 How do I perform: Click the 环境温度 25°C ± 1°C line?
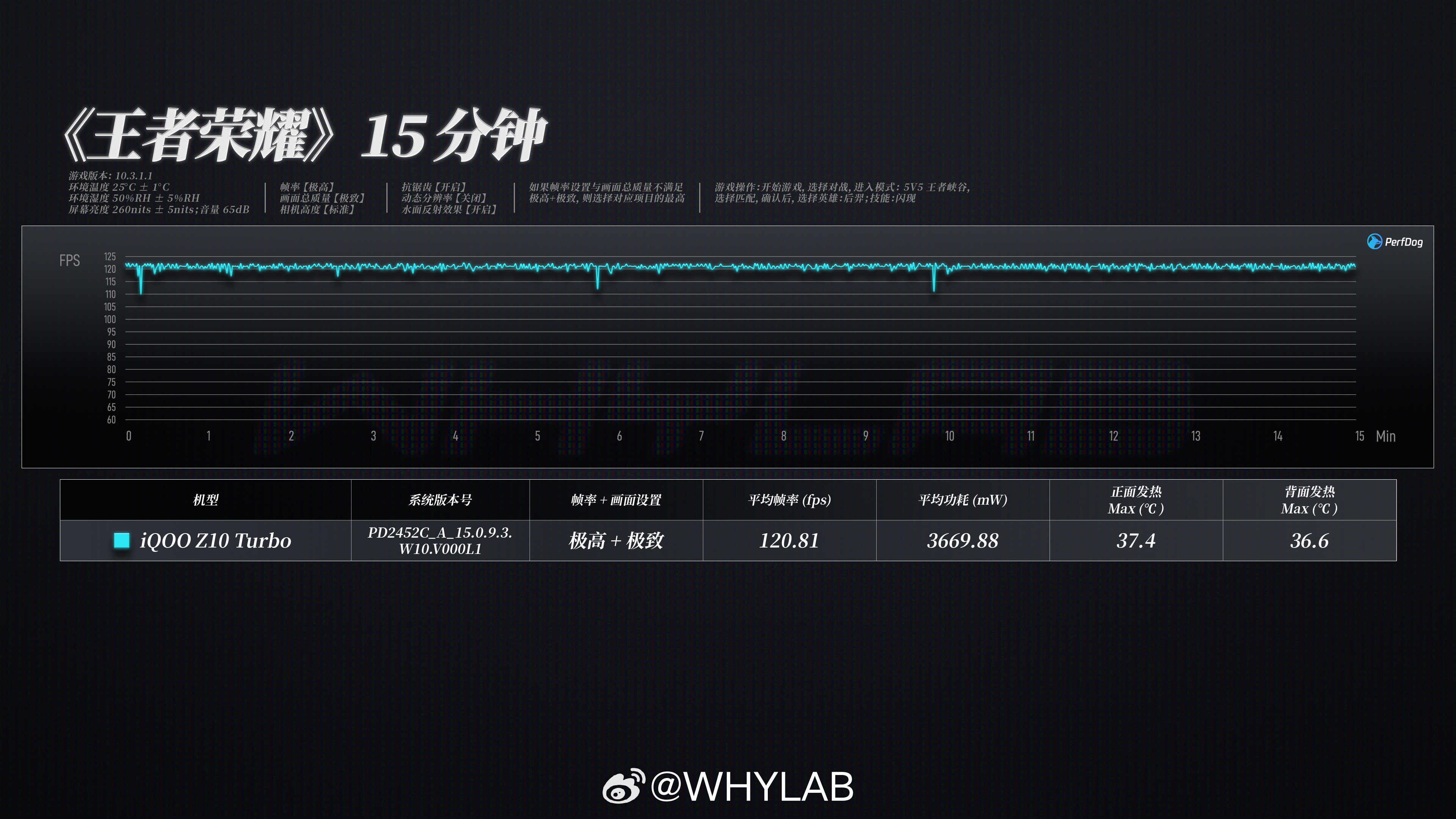click(x=119, y=187)
